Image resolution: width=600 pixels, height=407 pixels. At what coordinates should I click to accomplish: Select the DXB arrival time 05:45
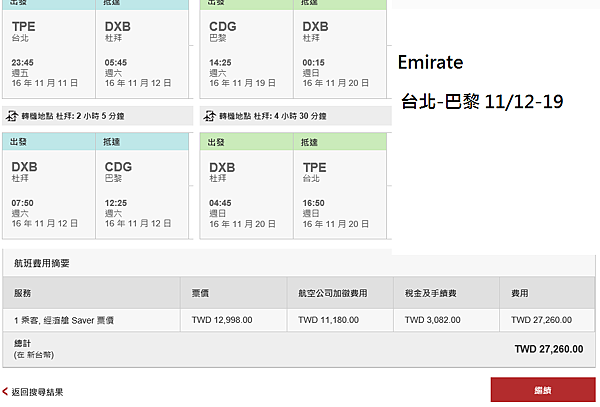tap(116, 62)
